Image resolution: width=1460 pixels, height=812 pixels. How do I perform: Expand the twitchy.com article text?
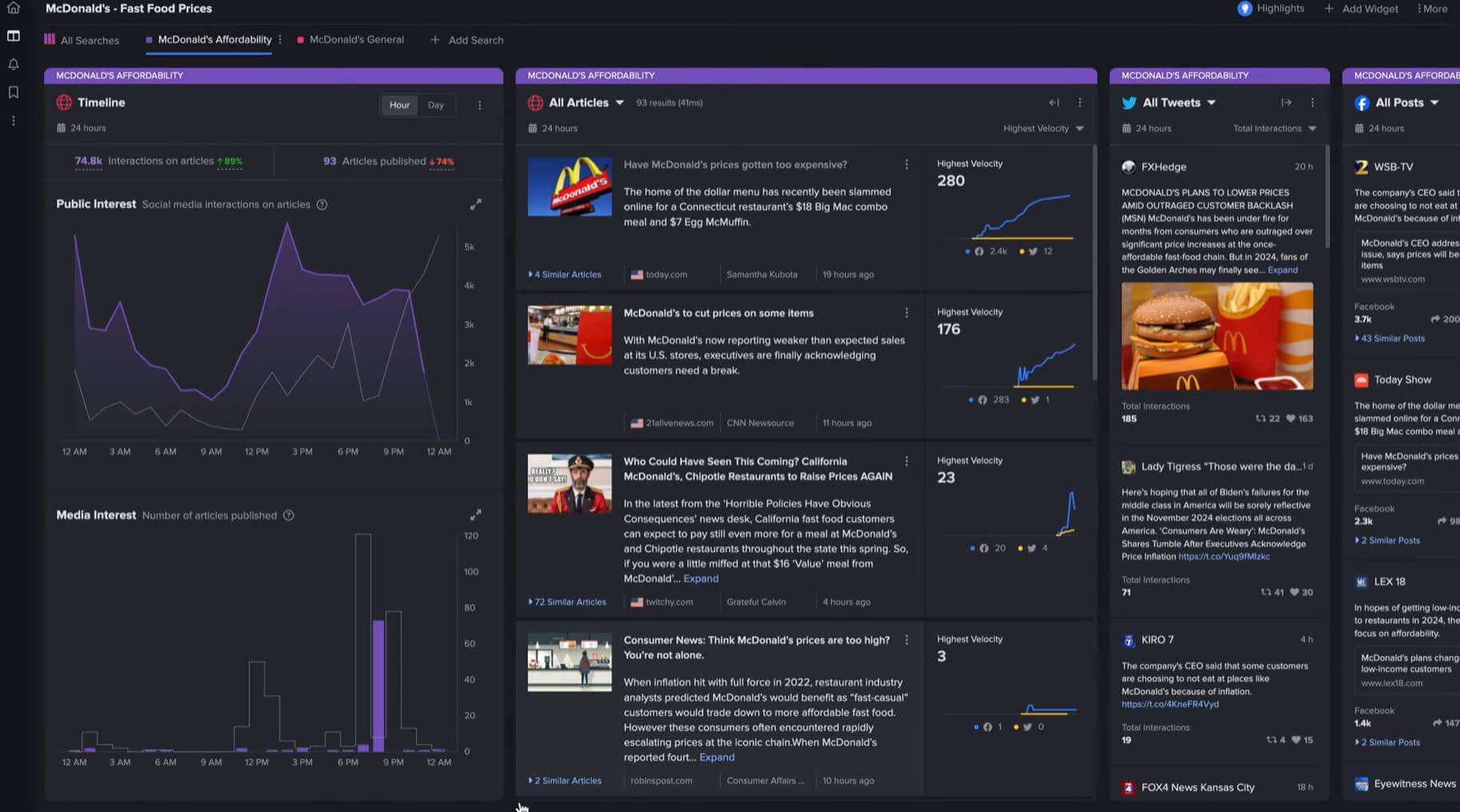pos(700,579)
